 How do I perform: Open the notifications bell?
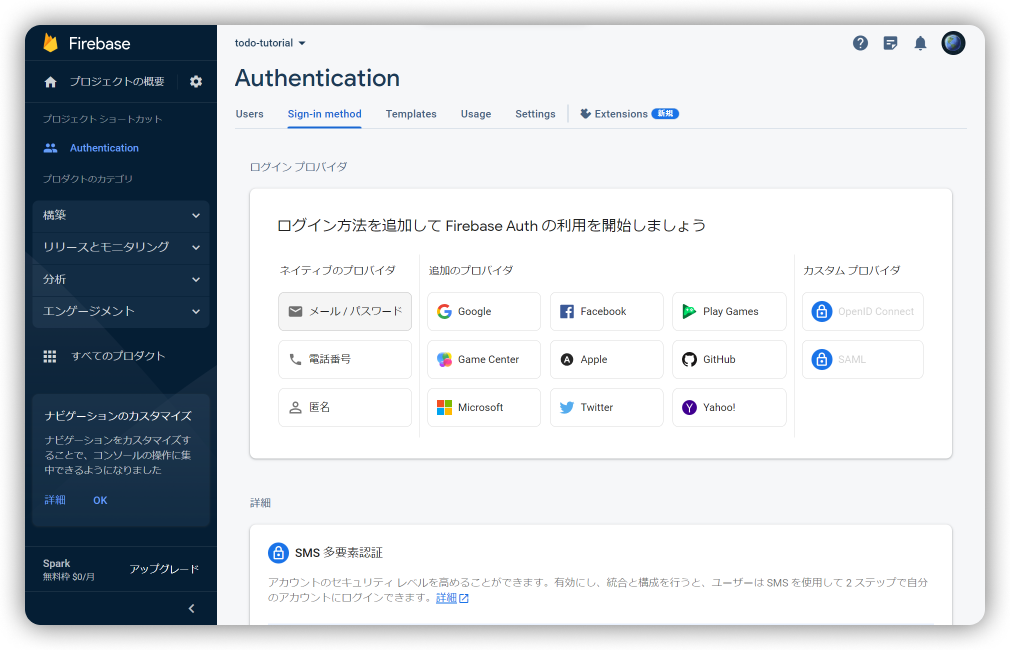(x=920, y=43)
